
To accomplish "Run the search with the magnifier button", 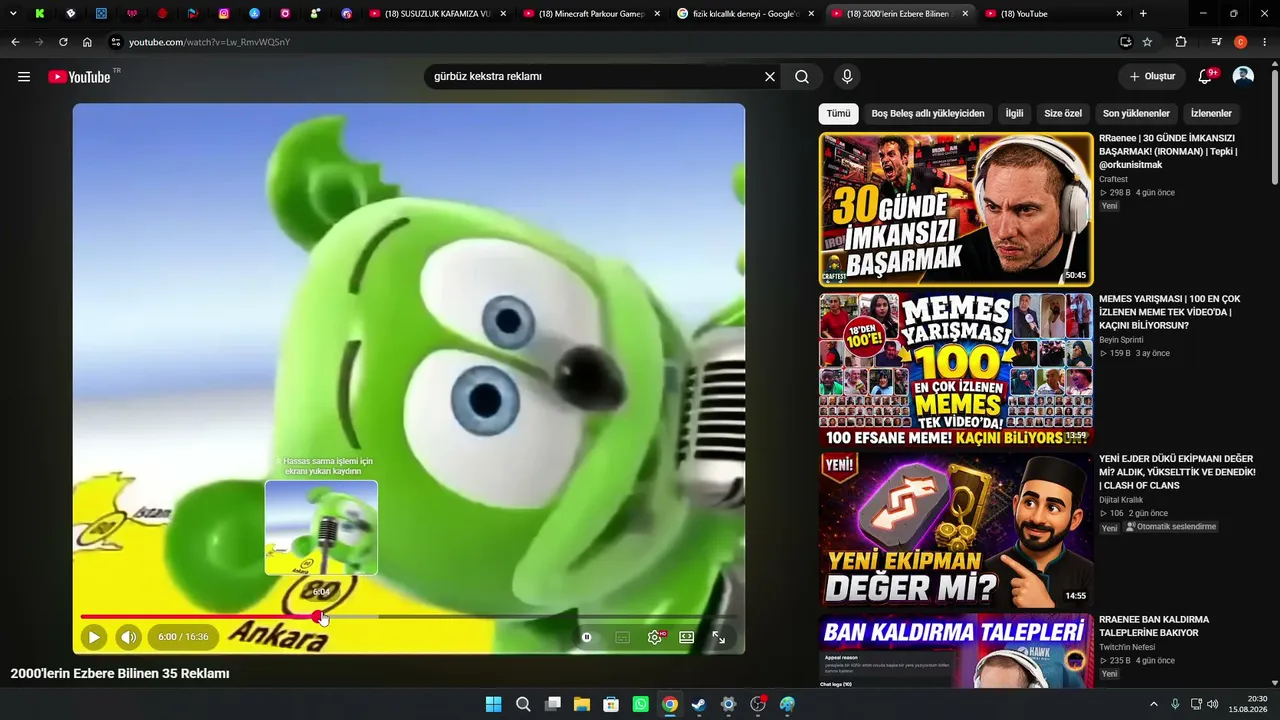I will click(x=802, y=77).
